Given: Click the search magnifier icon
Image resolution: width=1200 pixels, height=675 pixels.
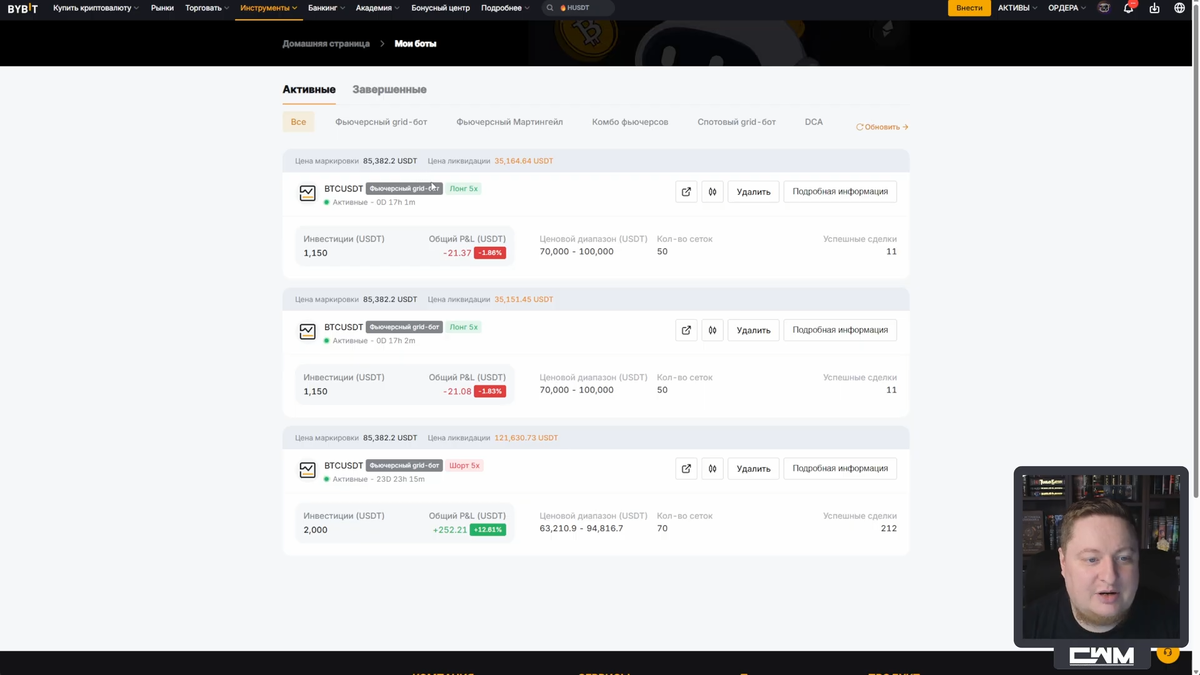Looking at the screenshot, I should point(549,8).
